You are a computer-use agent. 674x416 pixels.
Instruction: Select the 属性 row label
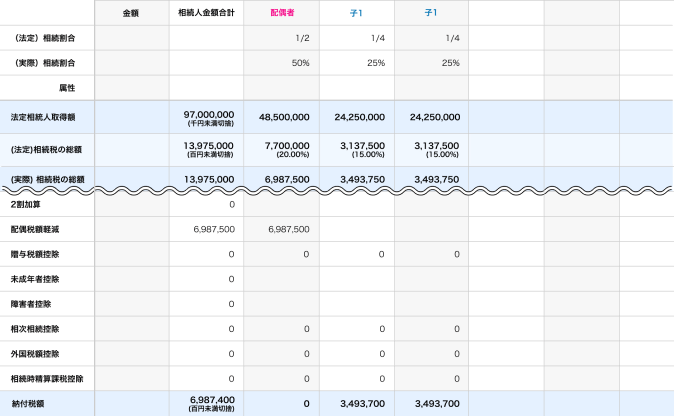pos(67,88)
